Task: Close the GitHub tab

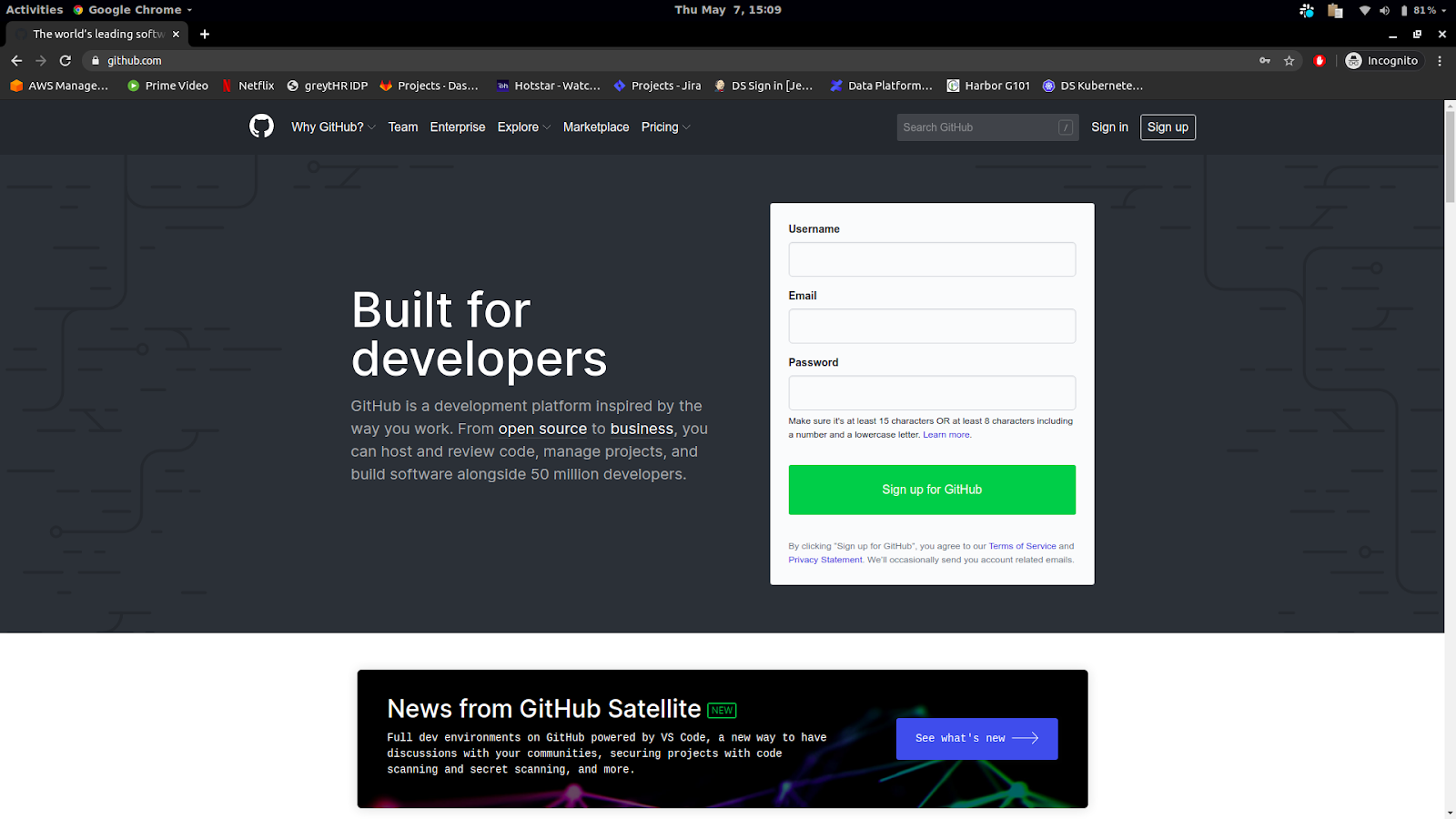Action: [x=177, y=34]
